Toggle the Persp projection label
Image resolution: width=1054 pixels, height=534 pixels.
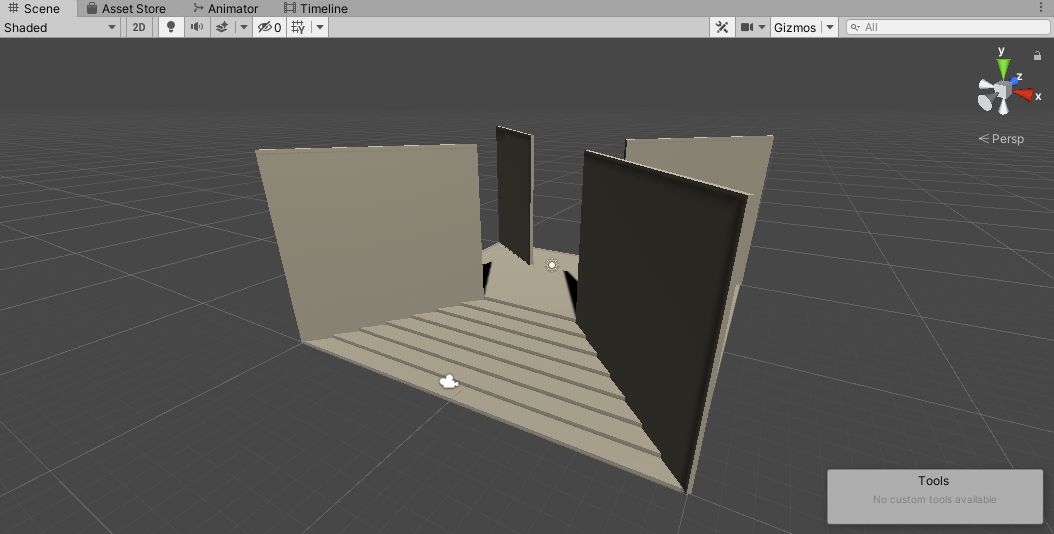pyautogui.click(x=1001, y=139)
